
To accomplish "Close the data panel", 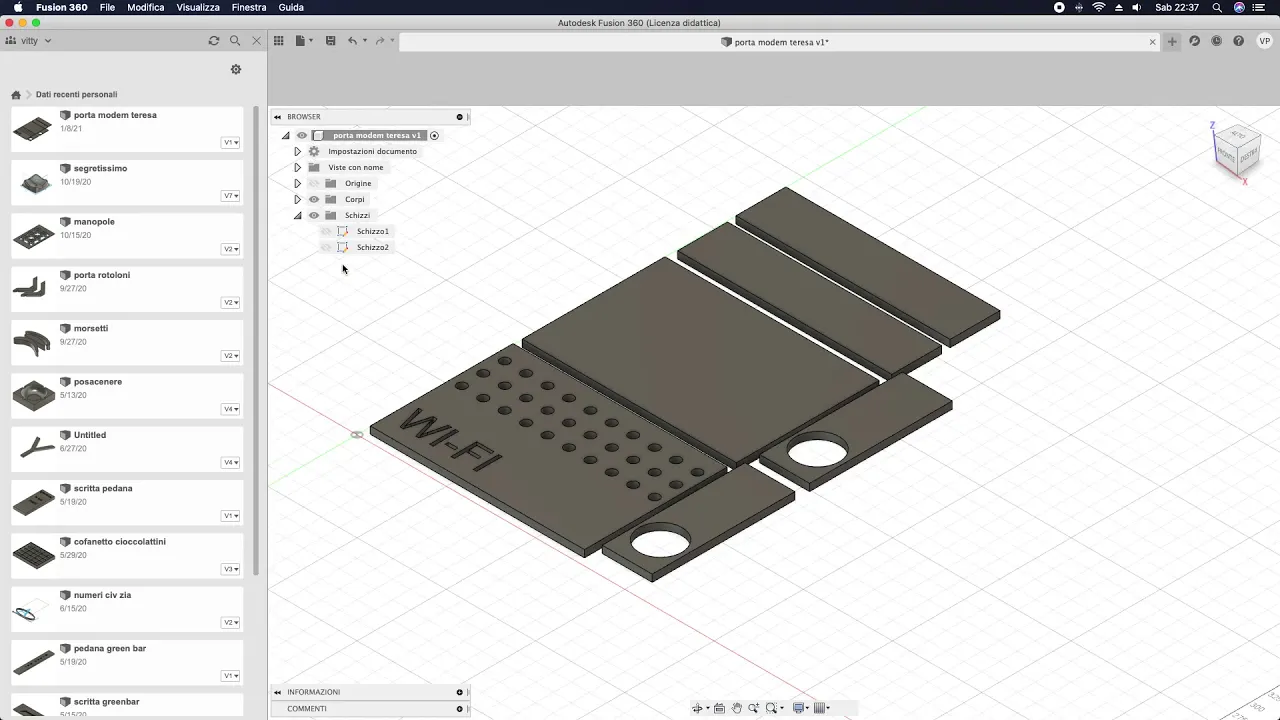I will pos(257,41).
